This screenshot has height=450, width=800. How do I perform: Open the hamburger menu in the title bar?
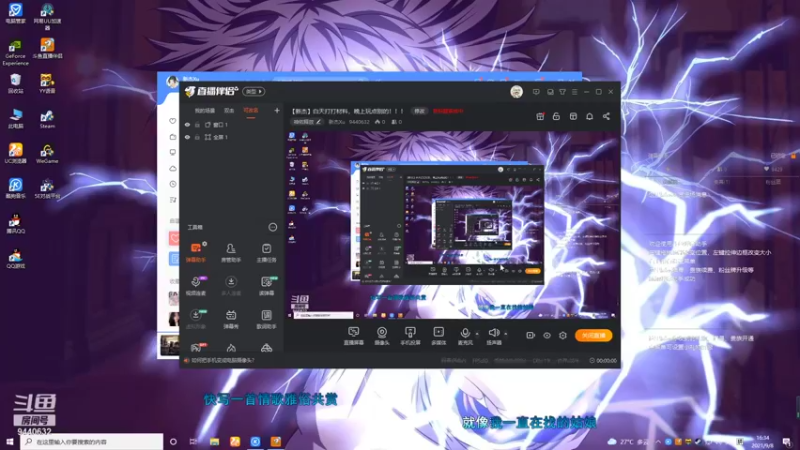tap(574, 92)
